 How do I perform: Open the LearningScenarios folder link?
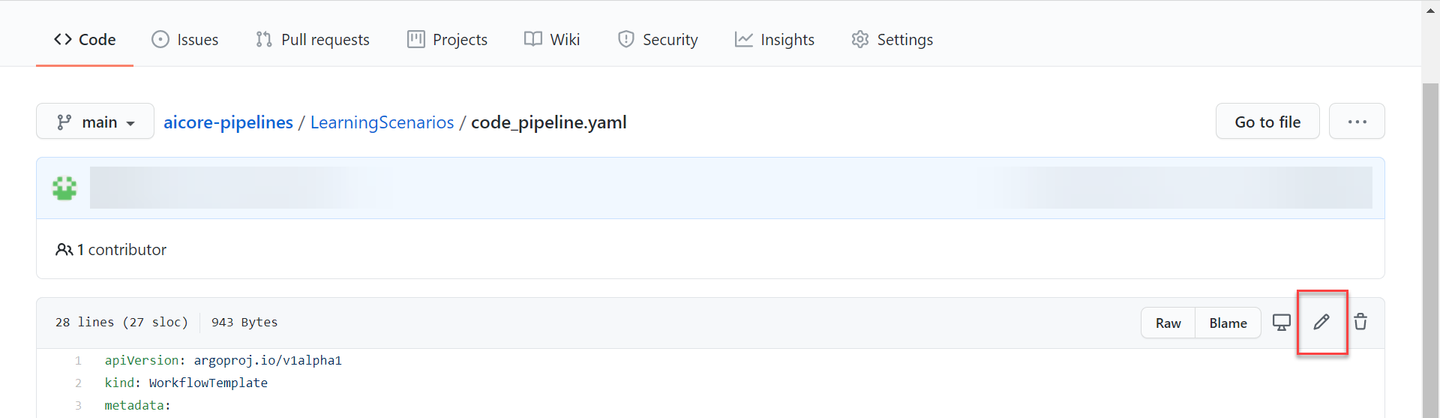[x=382, y=122]
